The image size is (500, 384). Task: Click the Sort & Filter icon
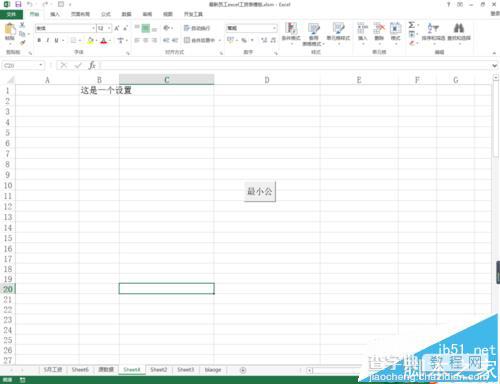(433, 28)
